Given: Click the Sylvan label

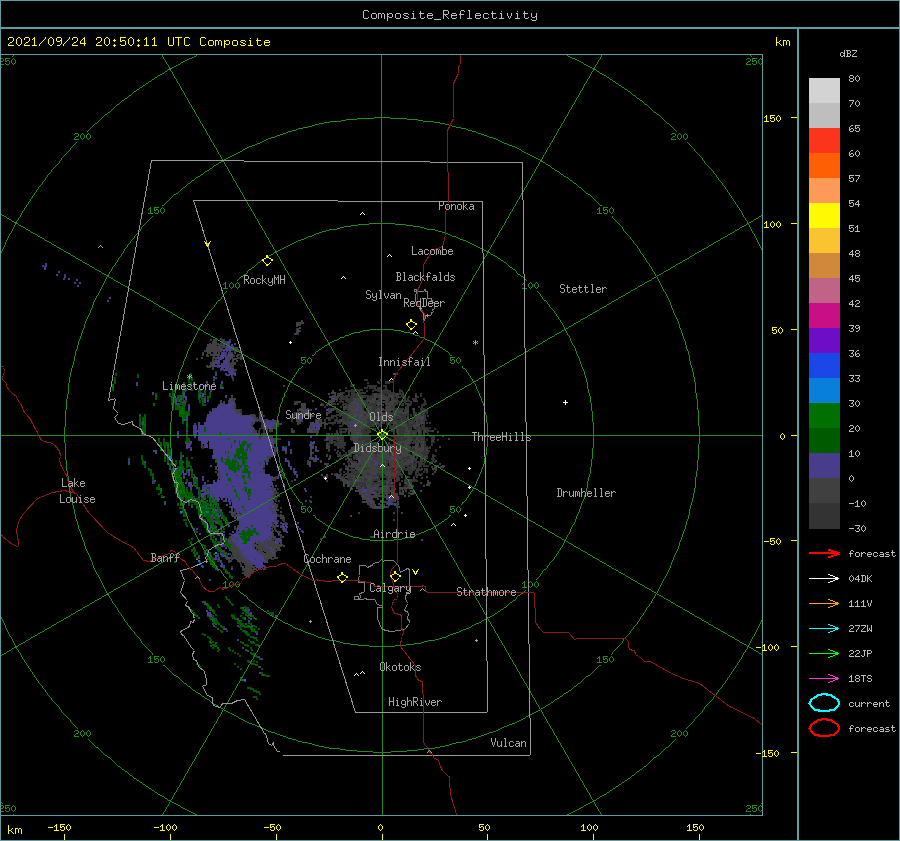Looking at the screenshot, I should click(383, 295).
